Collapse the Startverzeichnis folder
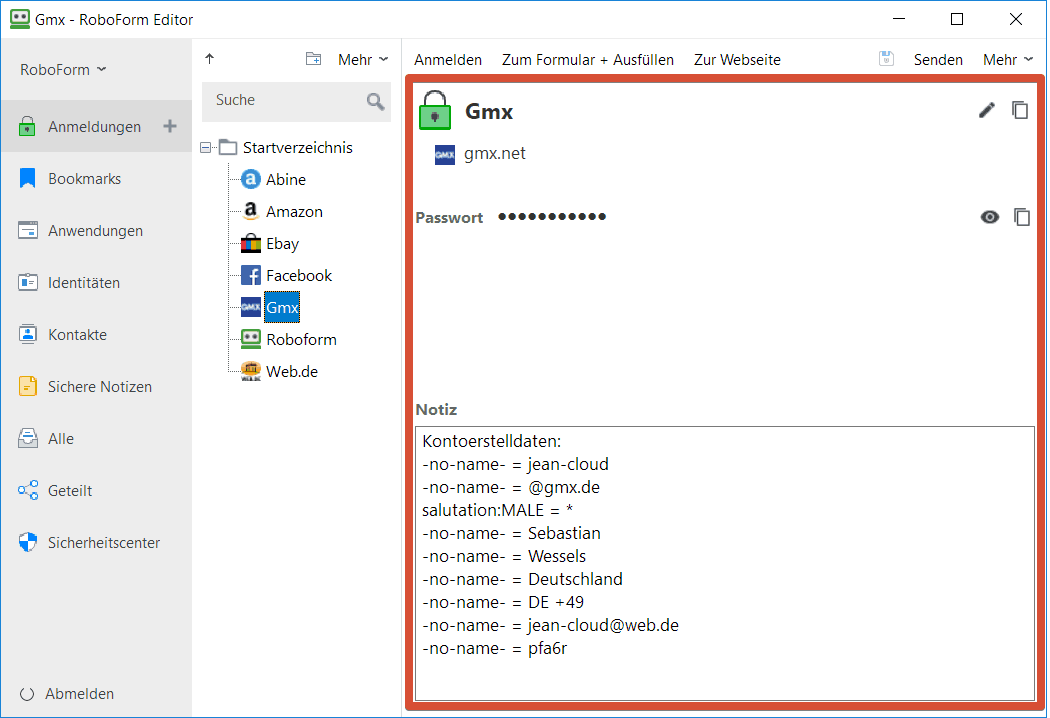 point(206,147)
